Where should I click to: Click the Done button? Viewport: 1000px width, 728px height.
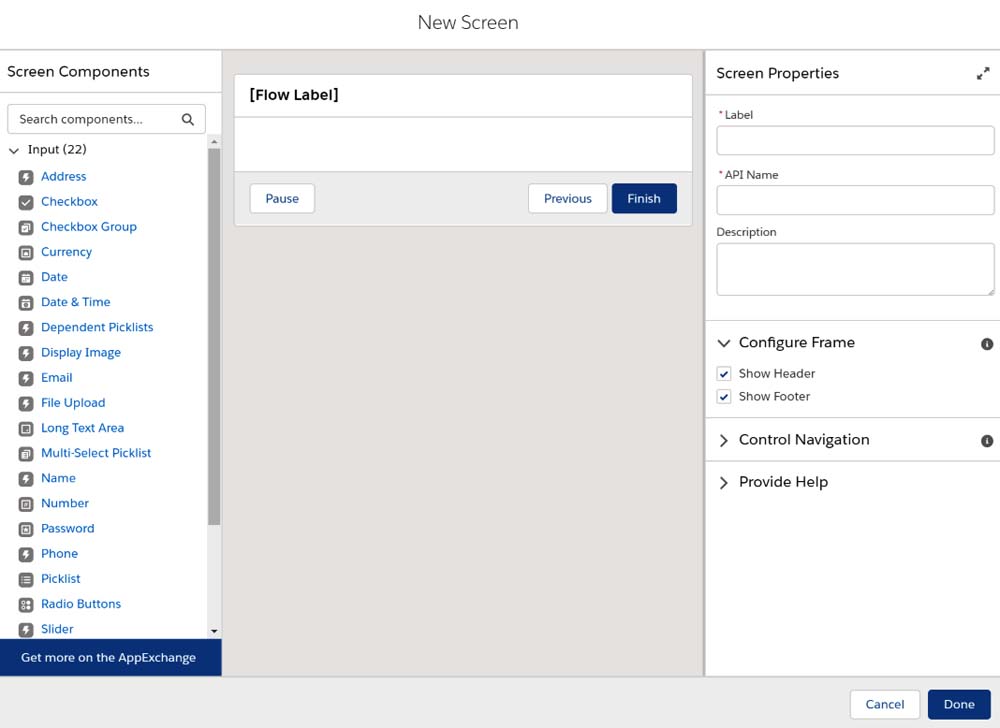(958, 704)
